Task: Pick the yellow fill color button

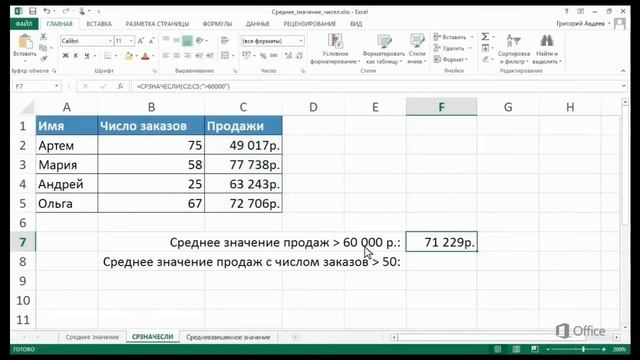Action: point(129,56)
